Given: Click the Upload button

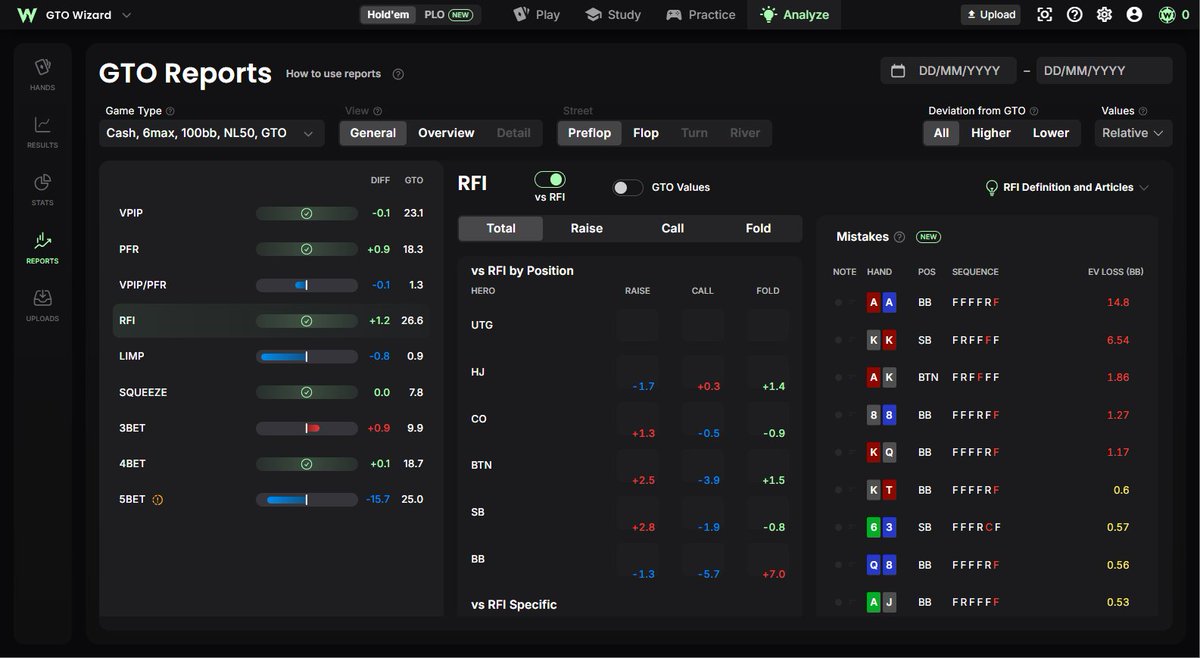Looking at the screenshot, I should point(990,15).
